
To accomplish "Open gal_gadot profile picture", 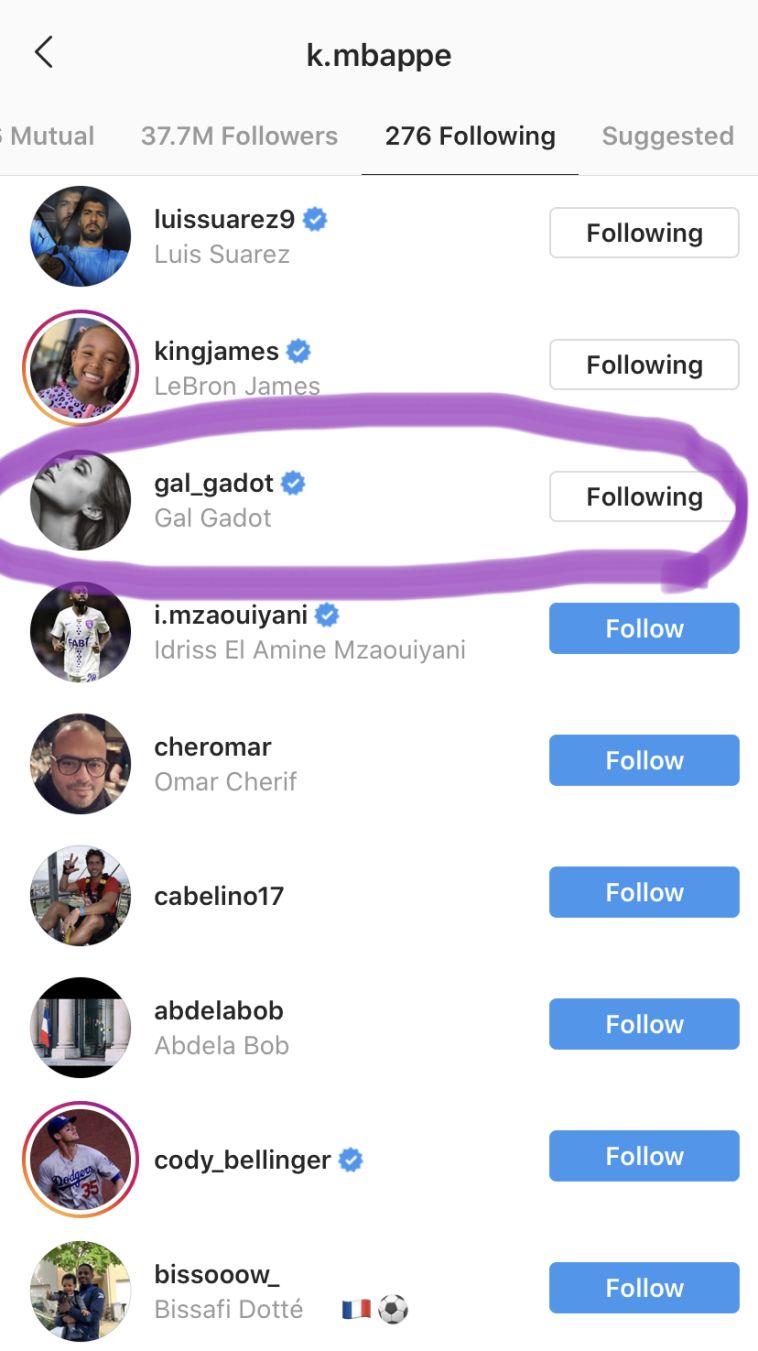I will 80,500.
